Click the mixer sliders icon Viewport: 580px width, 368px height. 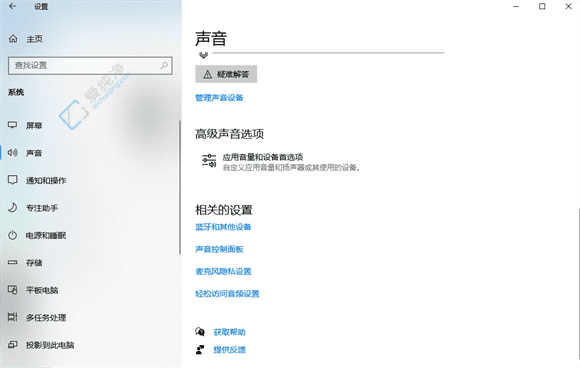tap(209, 160)
